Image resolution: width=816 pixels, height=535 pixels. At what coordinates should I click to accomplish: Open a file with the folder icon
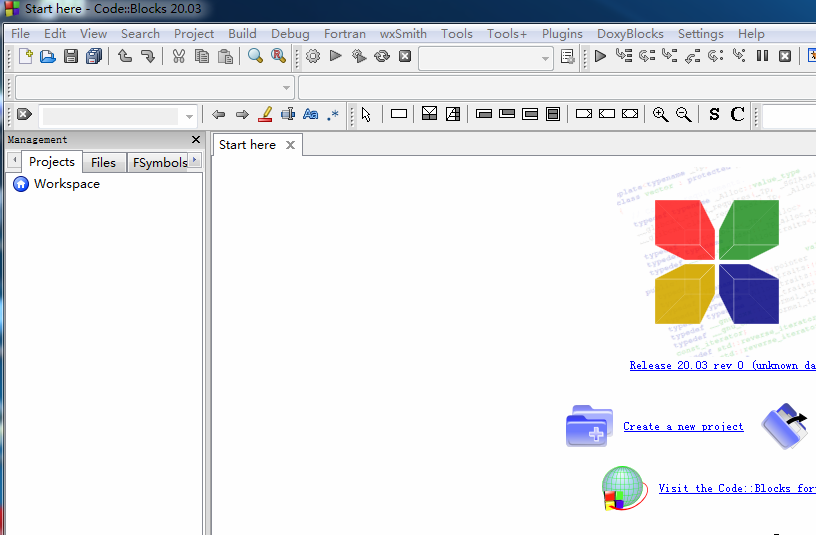tap(48, 56)
